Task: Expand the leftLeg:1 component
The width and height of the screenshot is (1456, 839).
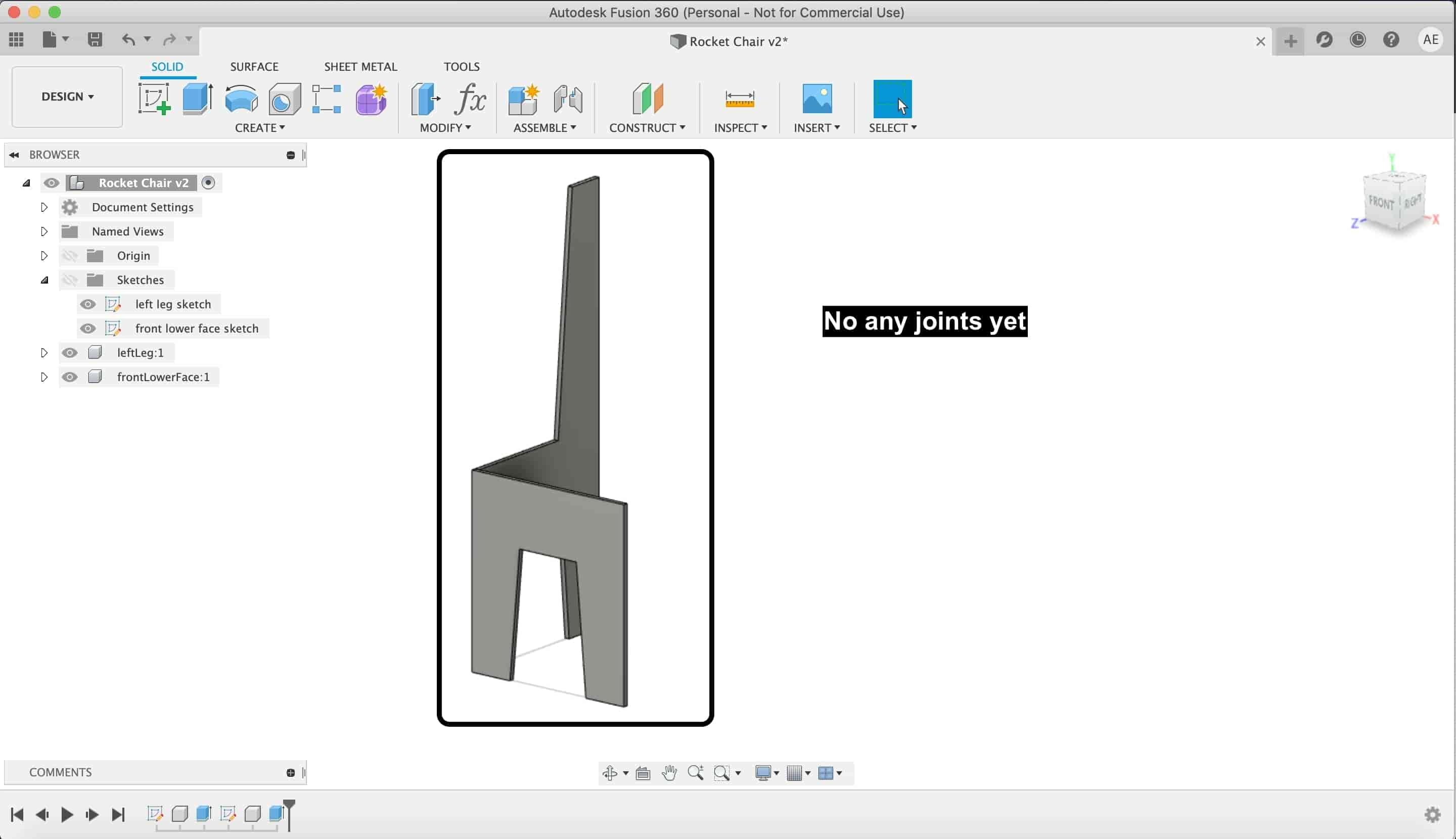Action: (44, 352)
